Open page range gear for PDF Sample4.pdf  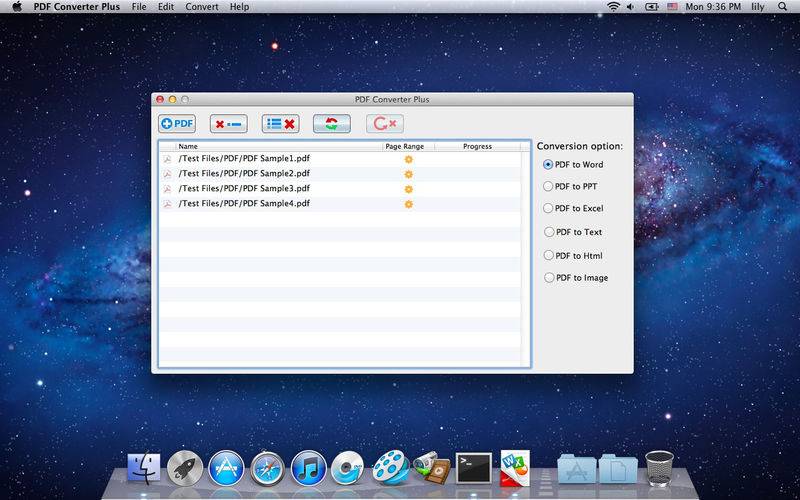click(408, 204)
